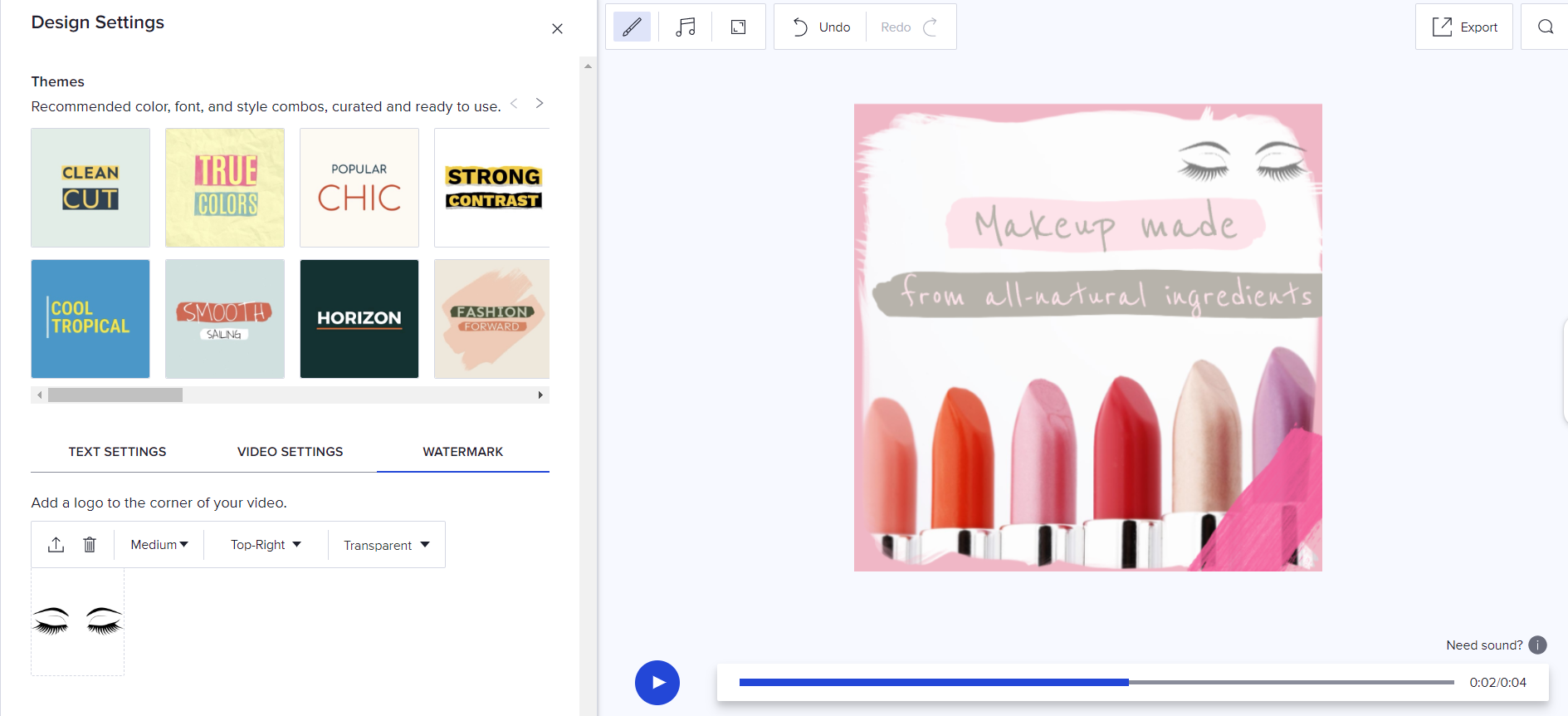
Task: Click the Redo button
Action: tap(910, 27)
